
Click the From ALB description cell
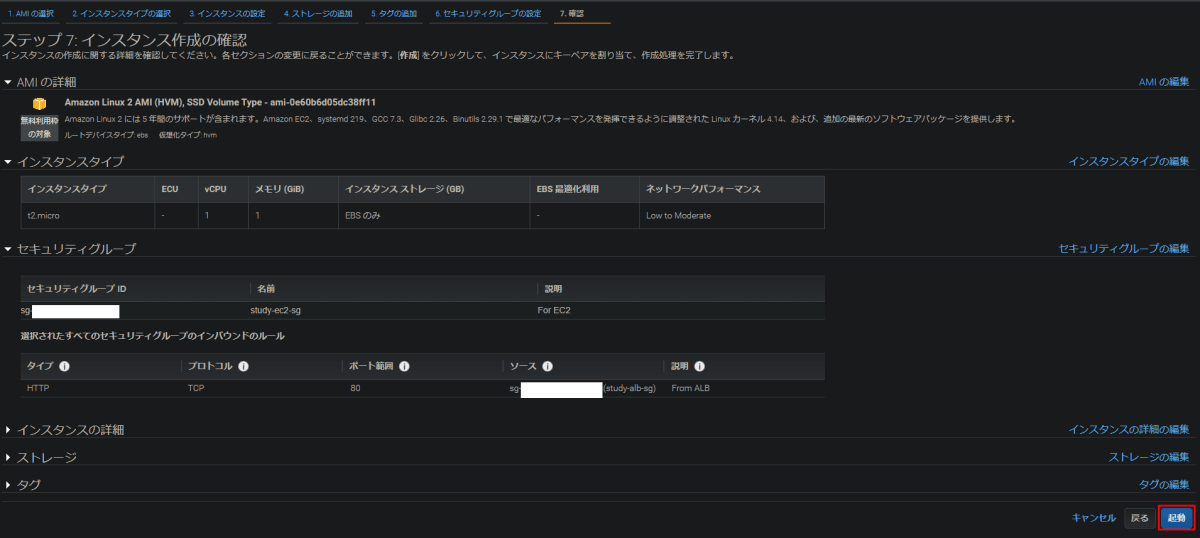(x=692, y=387)
